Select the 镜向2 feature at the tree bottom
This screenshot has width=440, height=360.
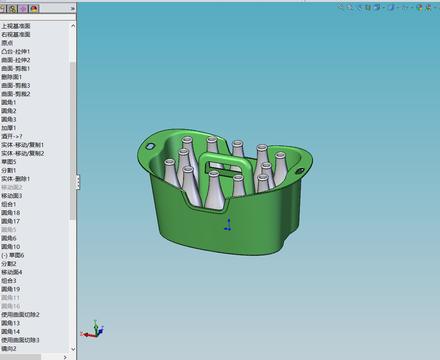tap(9, 348)
